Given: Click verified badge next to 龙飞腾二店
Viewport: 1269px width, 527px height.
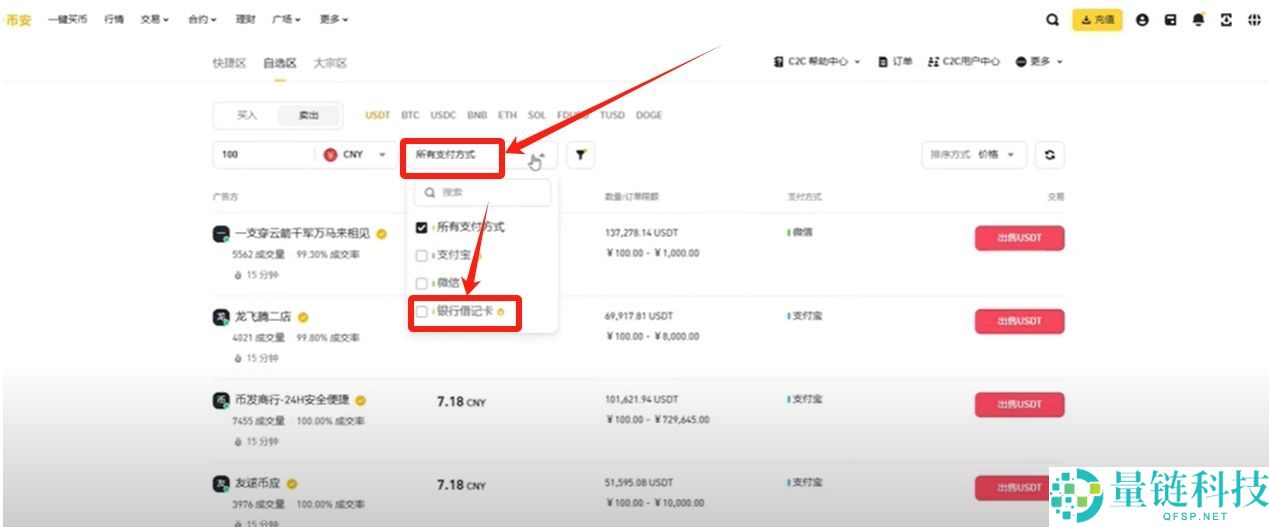Looking at the screenshot, I should (303, 317).
